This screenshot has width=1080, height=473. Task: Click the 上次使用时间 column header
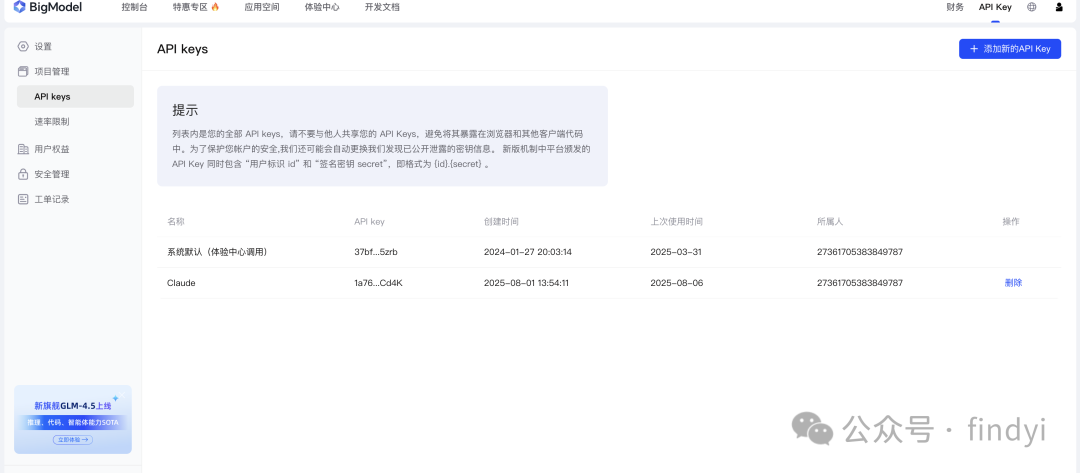(676, 222)
